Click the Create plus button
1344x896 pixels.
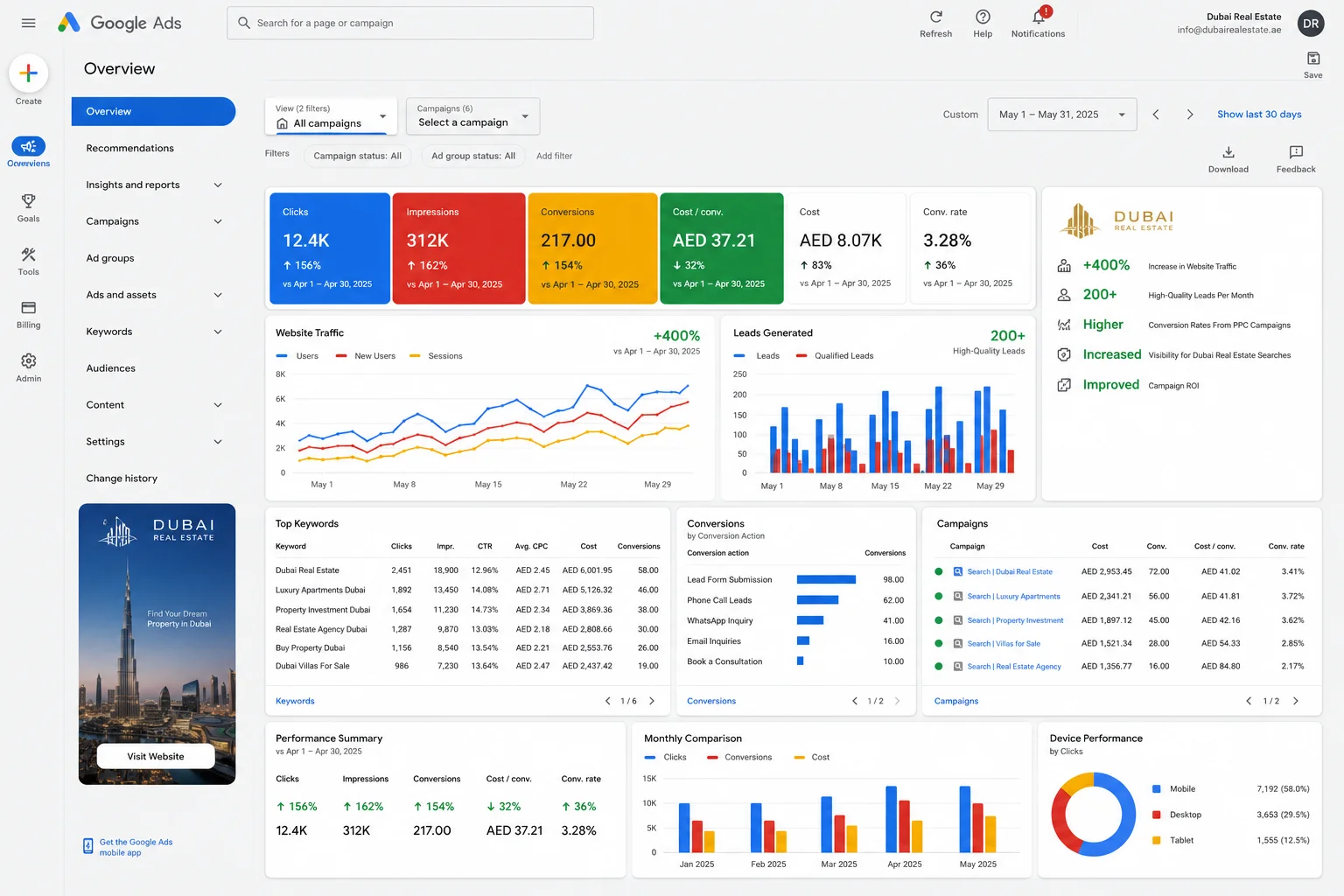click(28, 73)
